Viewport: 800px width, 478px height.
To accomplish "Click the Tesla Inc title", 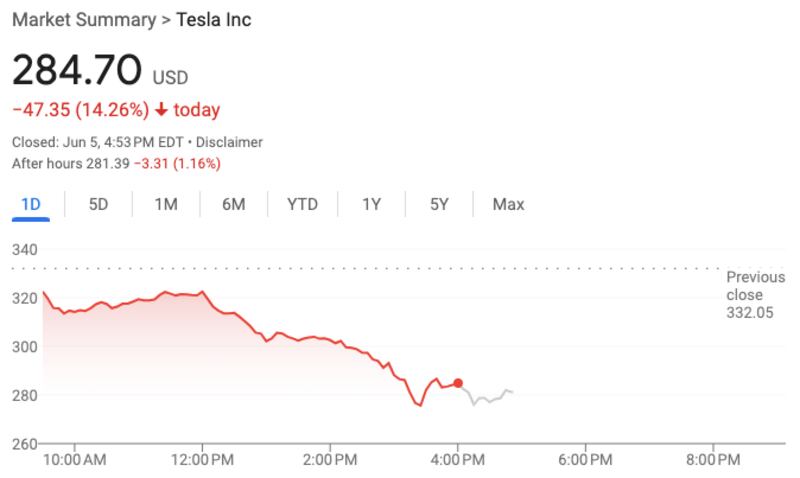I will click(x=213, y=20).
